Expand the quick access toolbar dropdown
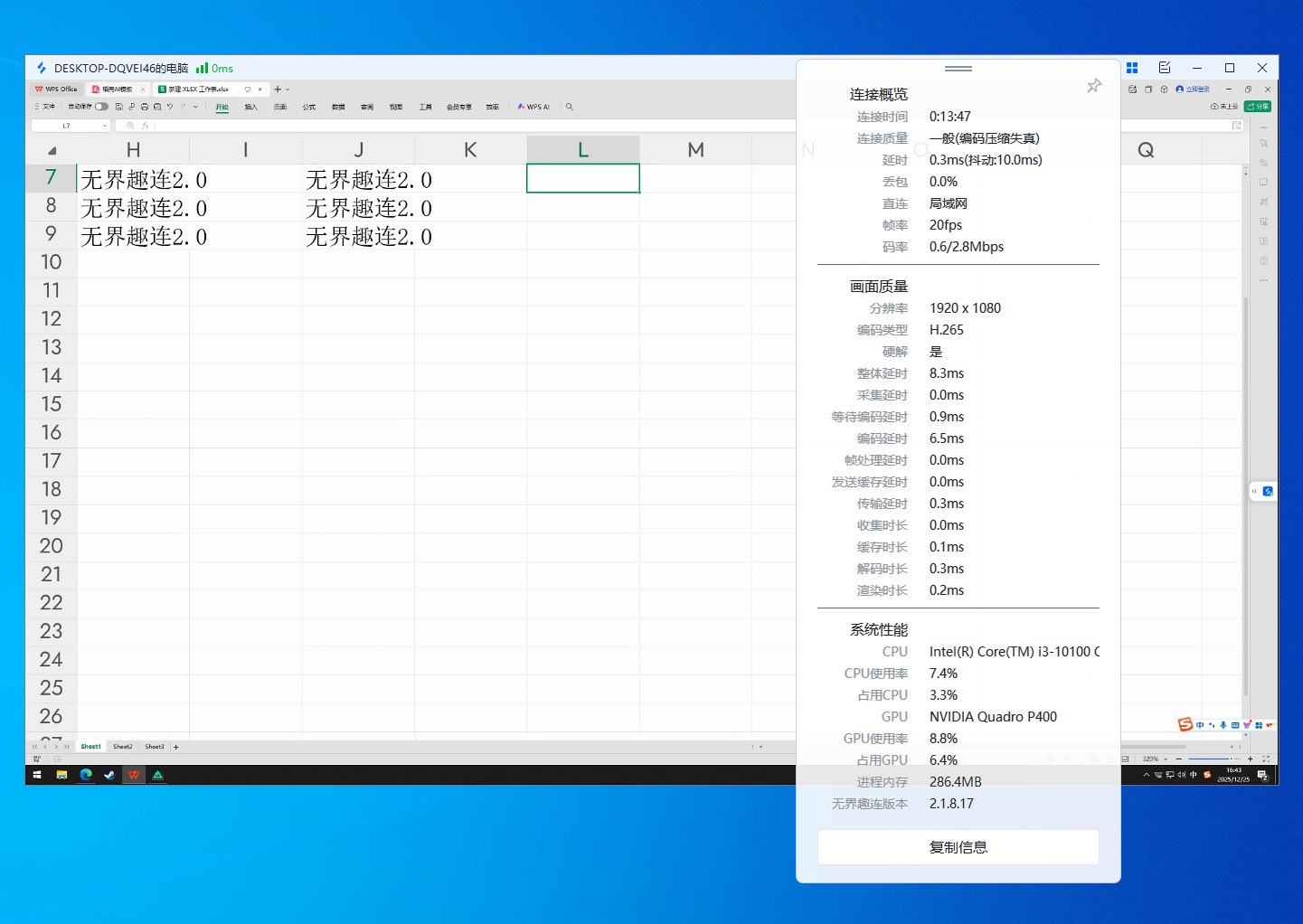This screenshot has height=924, width=1303. [195, 107]
